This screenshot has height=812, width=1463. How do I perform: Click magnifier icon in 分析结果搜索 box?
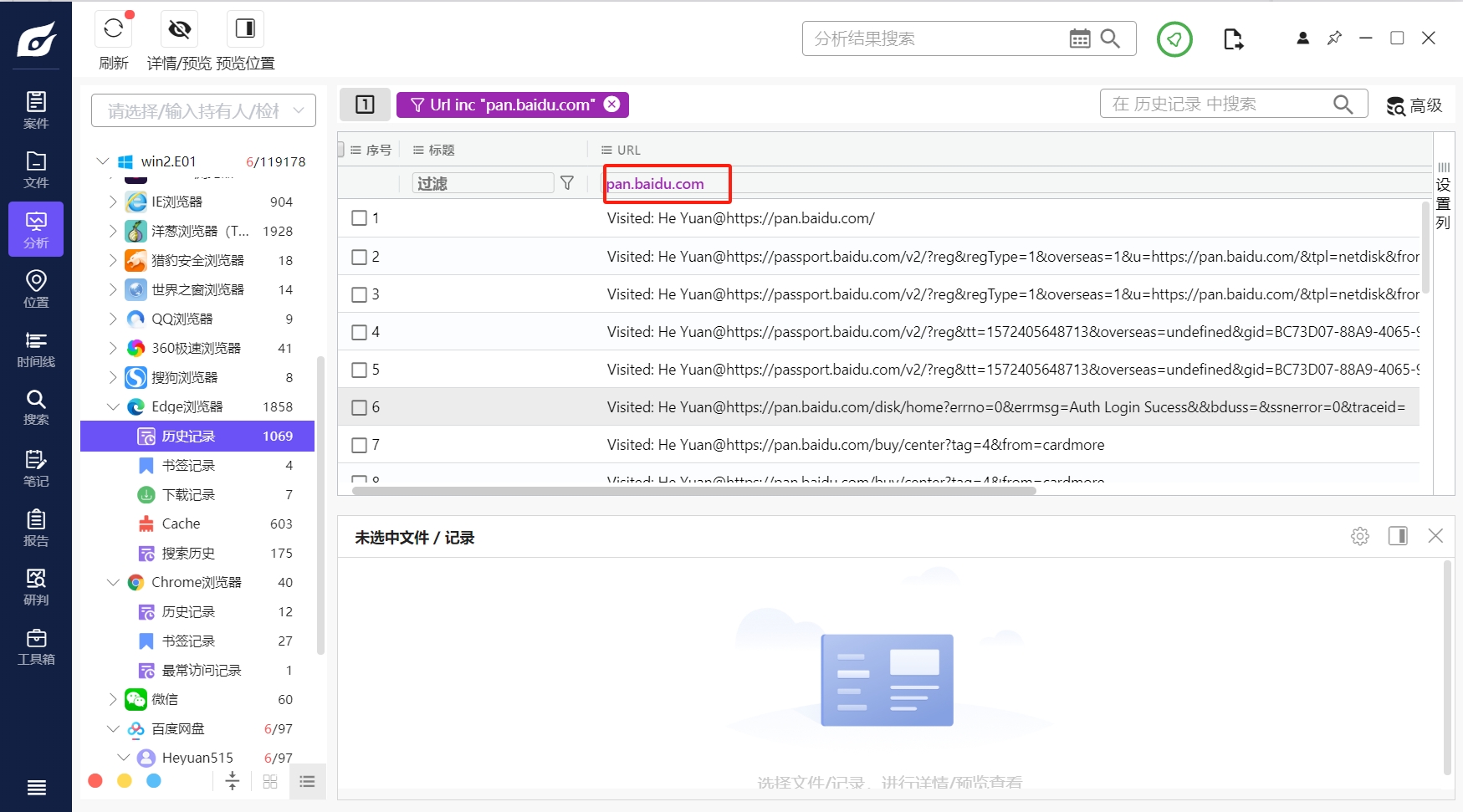tap(1110, 38)
